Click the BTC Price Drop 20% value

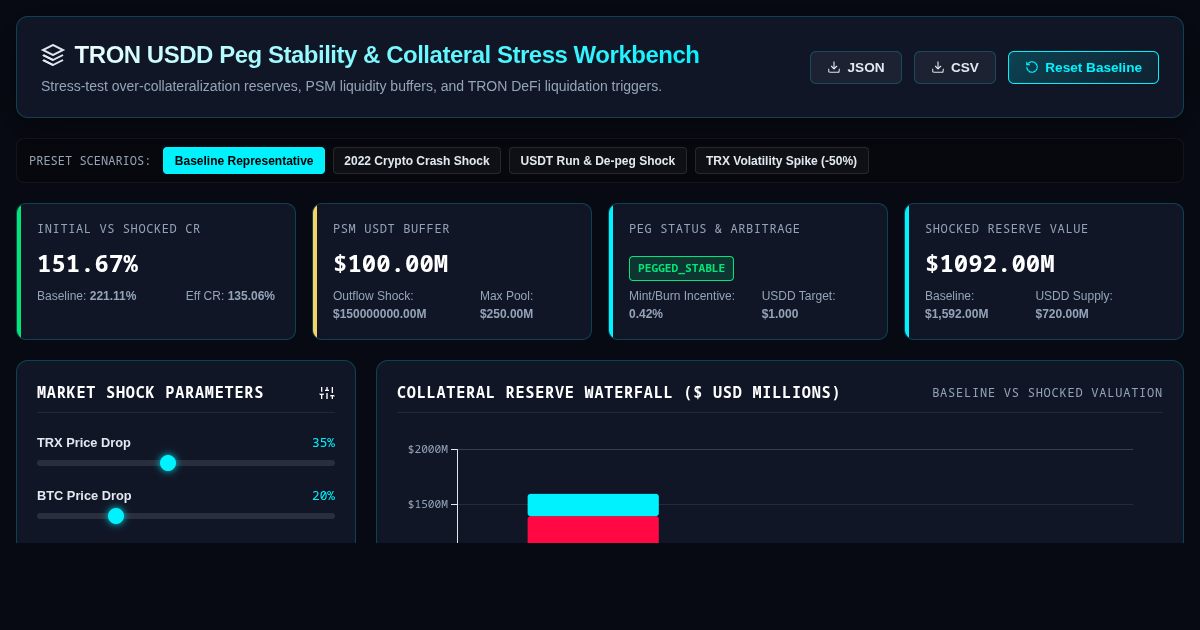323,496
